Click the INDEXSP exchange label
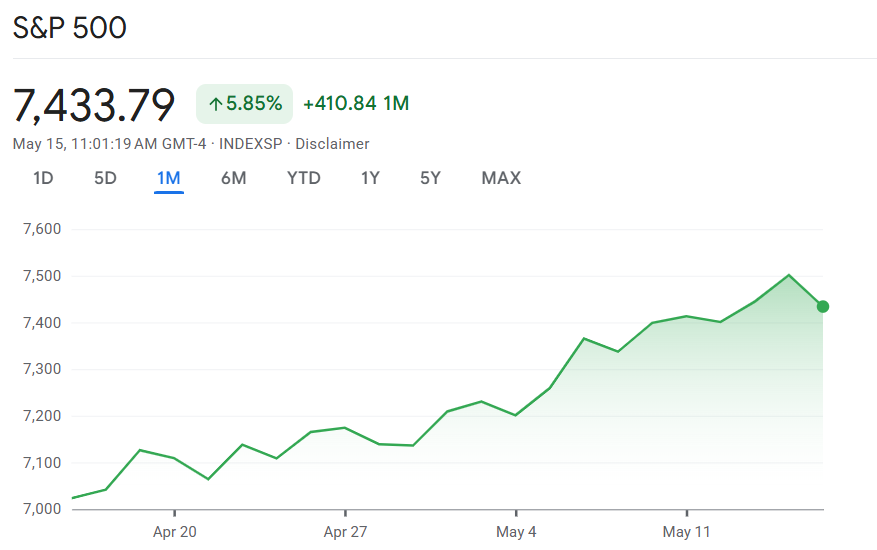 point(251,144)
